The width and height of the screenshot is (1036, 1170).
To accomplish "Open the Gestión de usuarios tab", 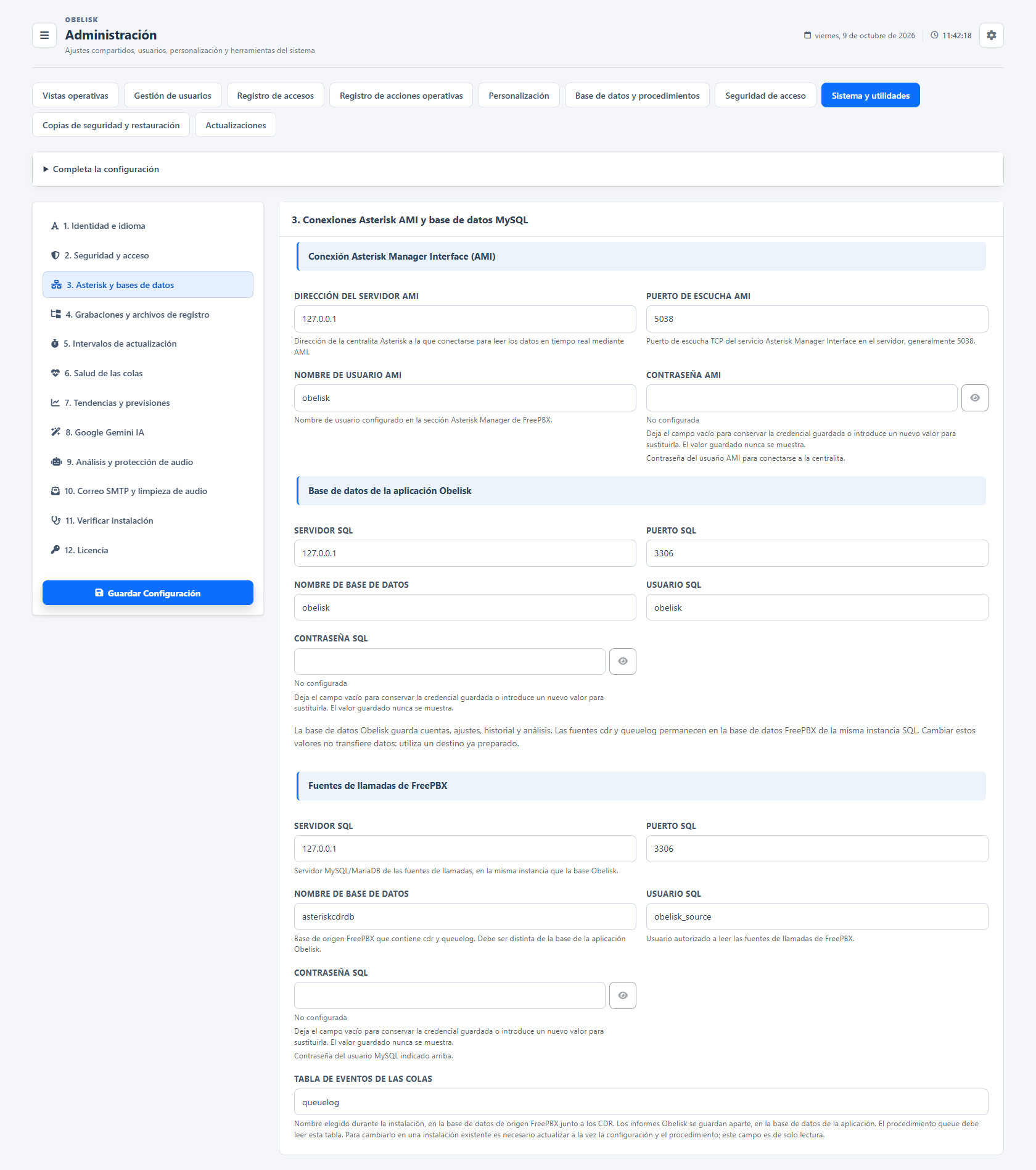I will pyautogui.click(x=173, y=96).
